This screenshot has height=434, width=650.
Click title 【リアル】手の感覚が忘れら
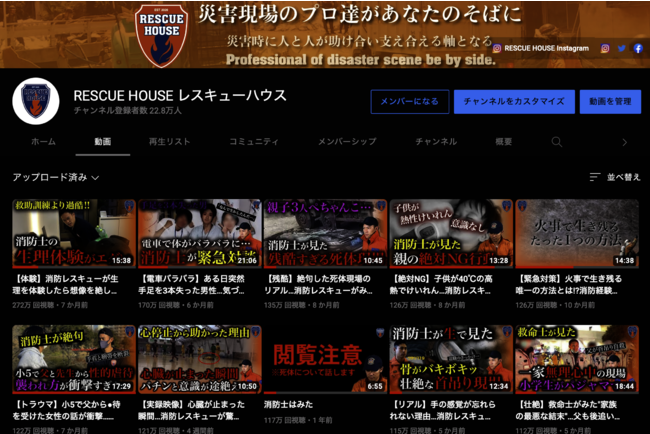tap(442, 410)
